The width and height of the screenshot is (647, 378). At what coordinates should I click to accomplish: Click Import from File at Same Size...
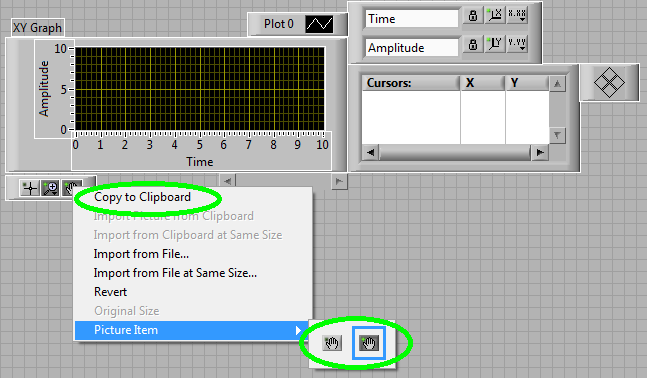click(175, 273)
